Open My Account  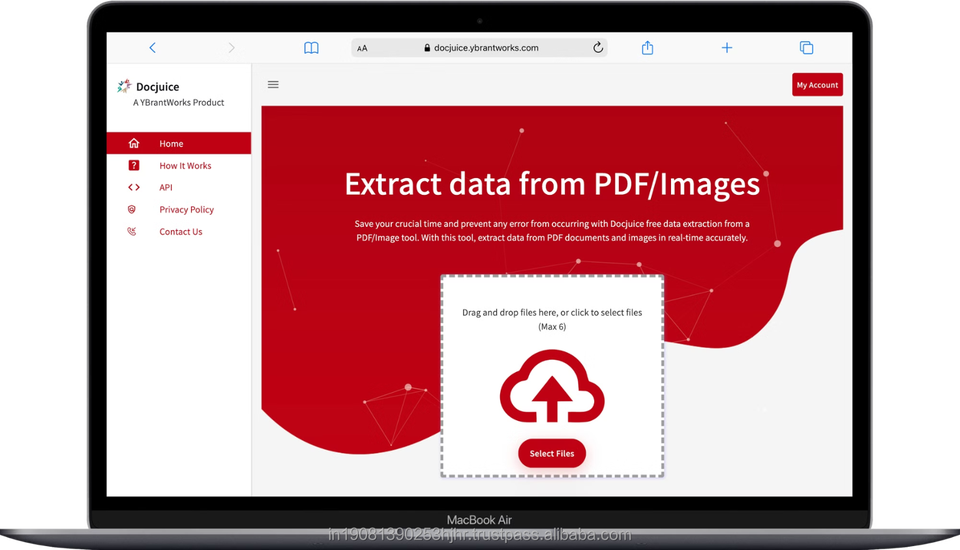point(817,85)
